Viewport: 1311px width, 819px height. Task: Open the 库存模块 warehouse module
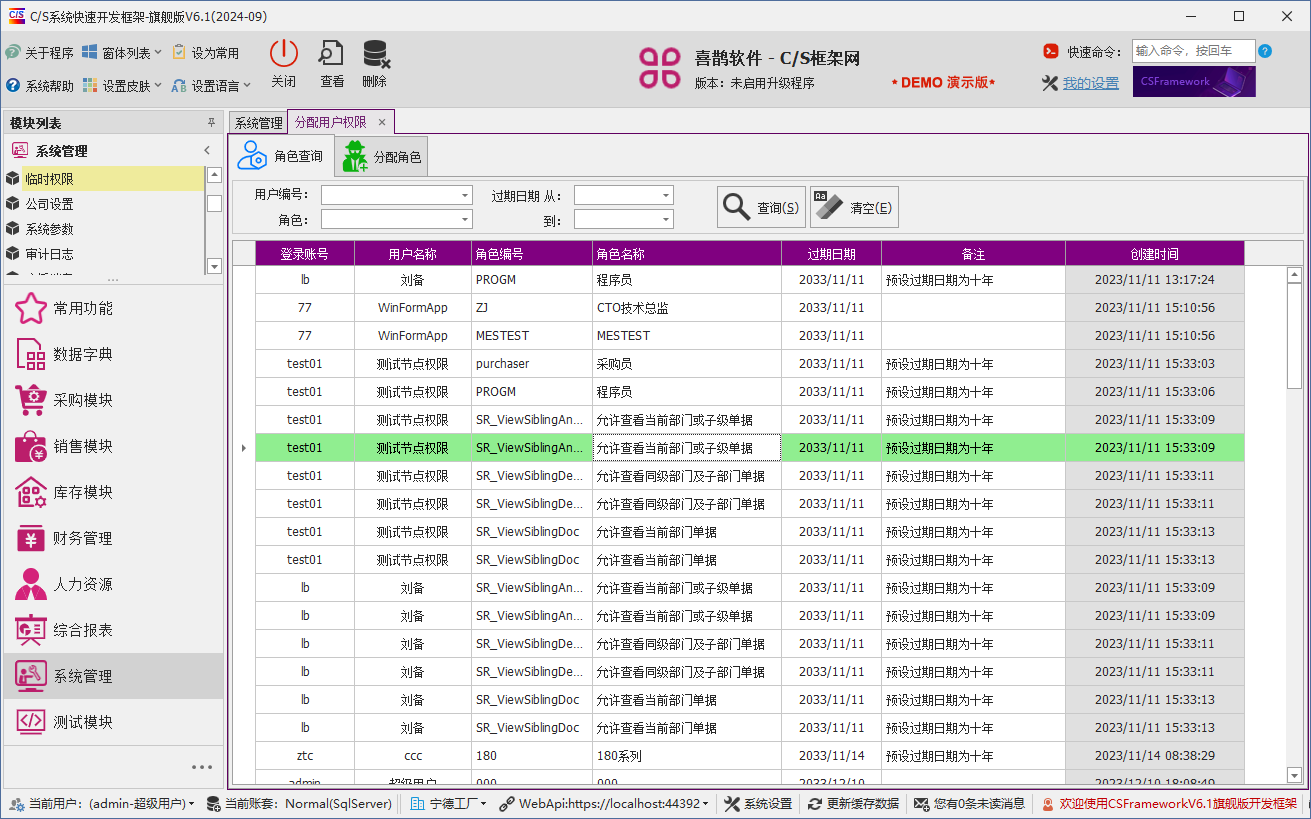[x=113, y=492]
